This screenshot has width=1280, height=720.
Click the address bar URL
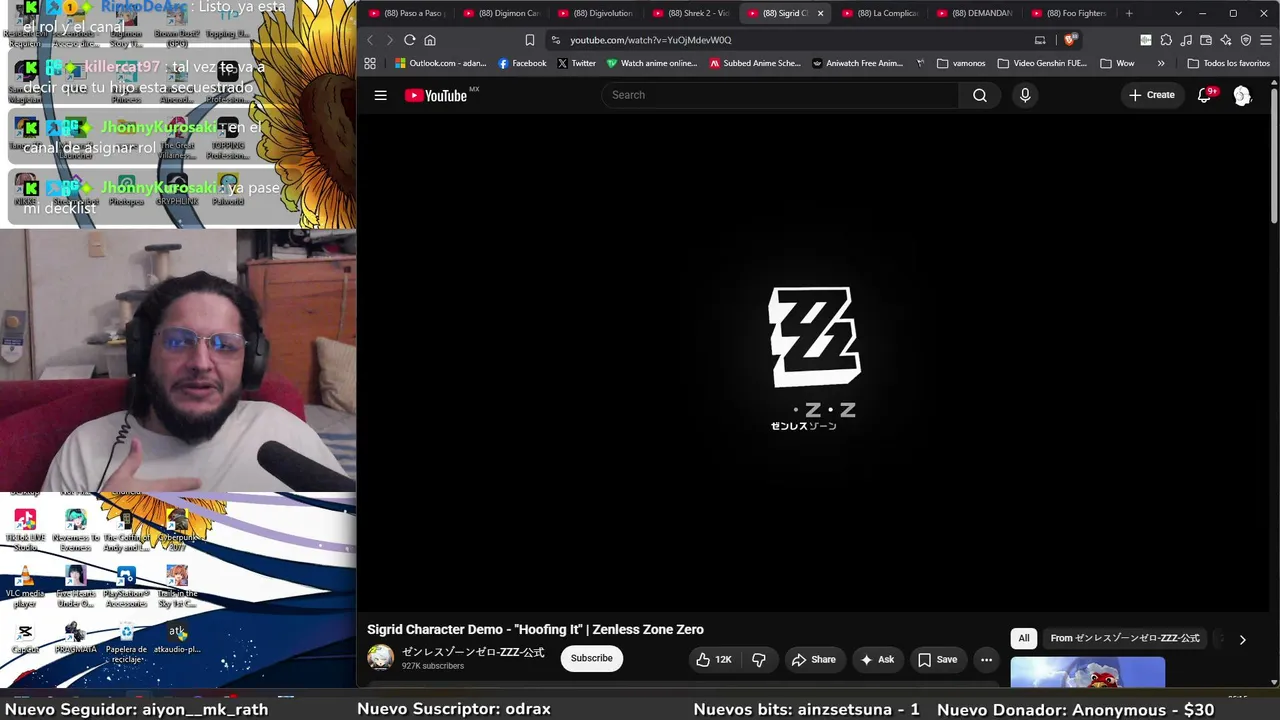pos(651,40)
